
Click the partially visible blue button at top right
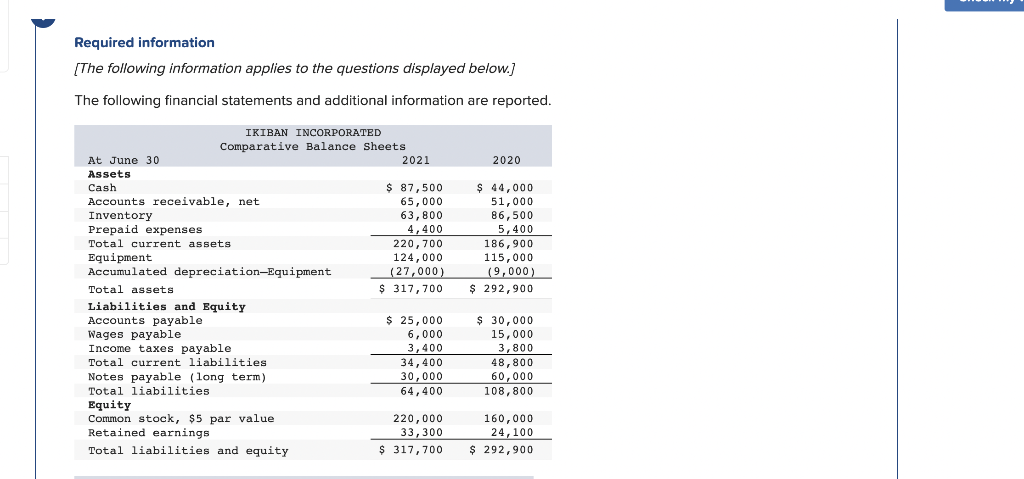984,5
